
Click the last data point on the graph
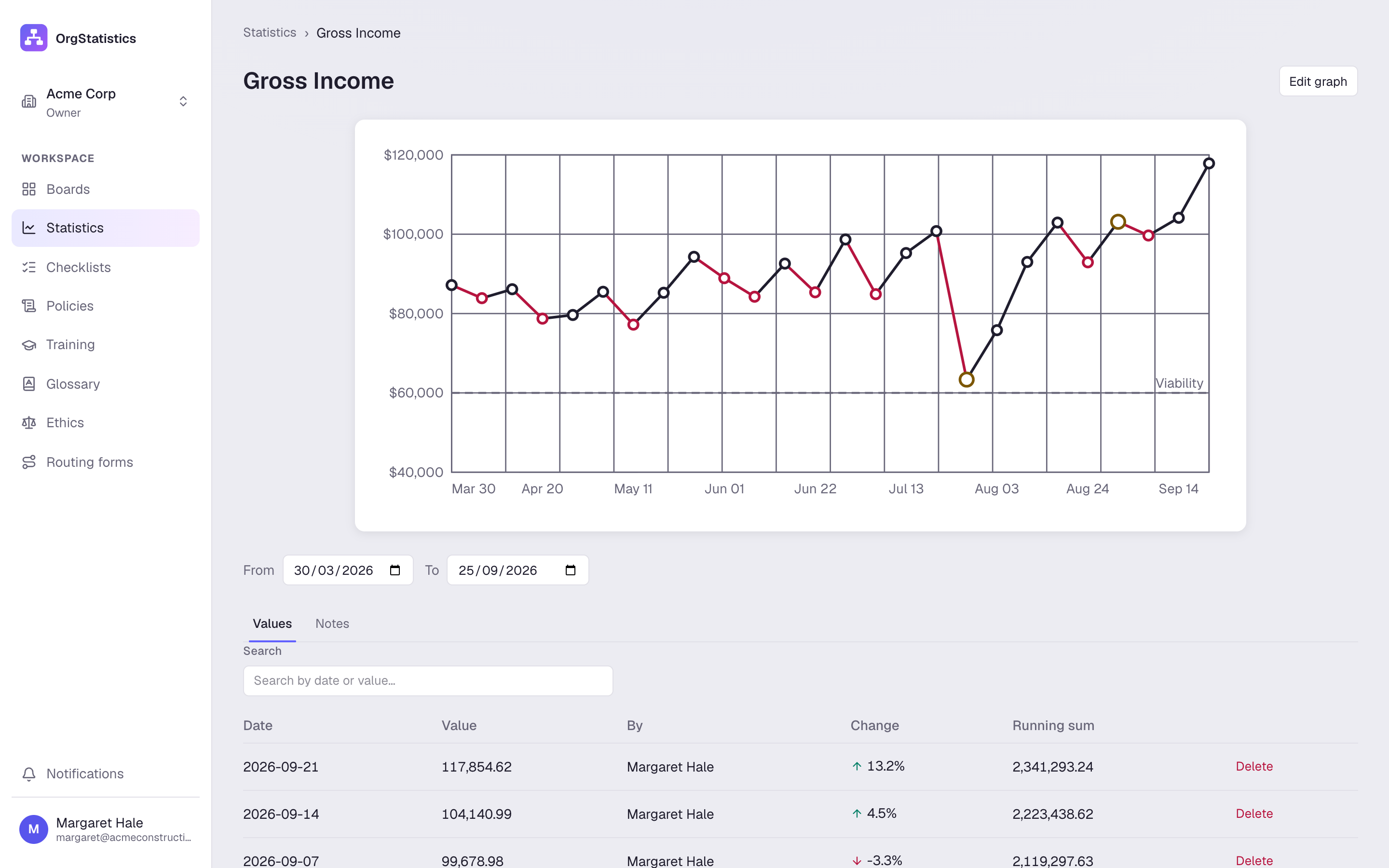point(1209,163)
